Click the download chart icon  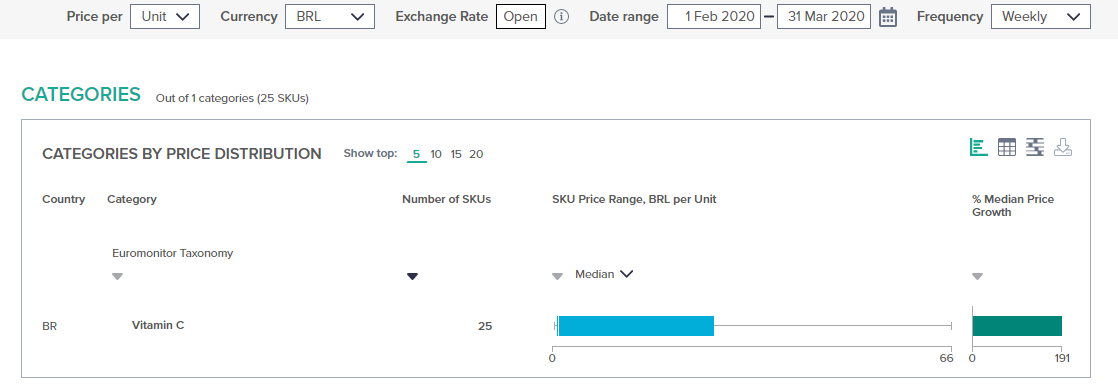click(x=1063, y=148)
